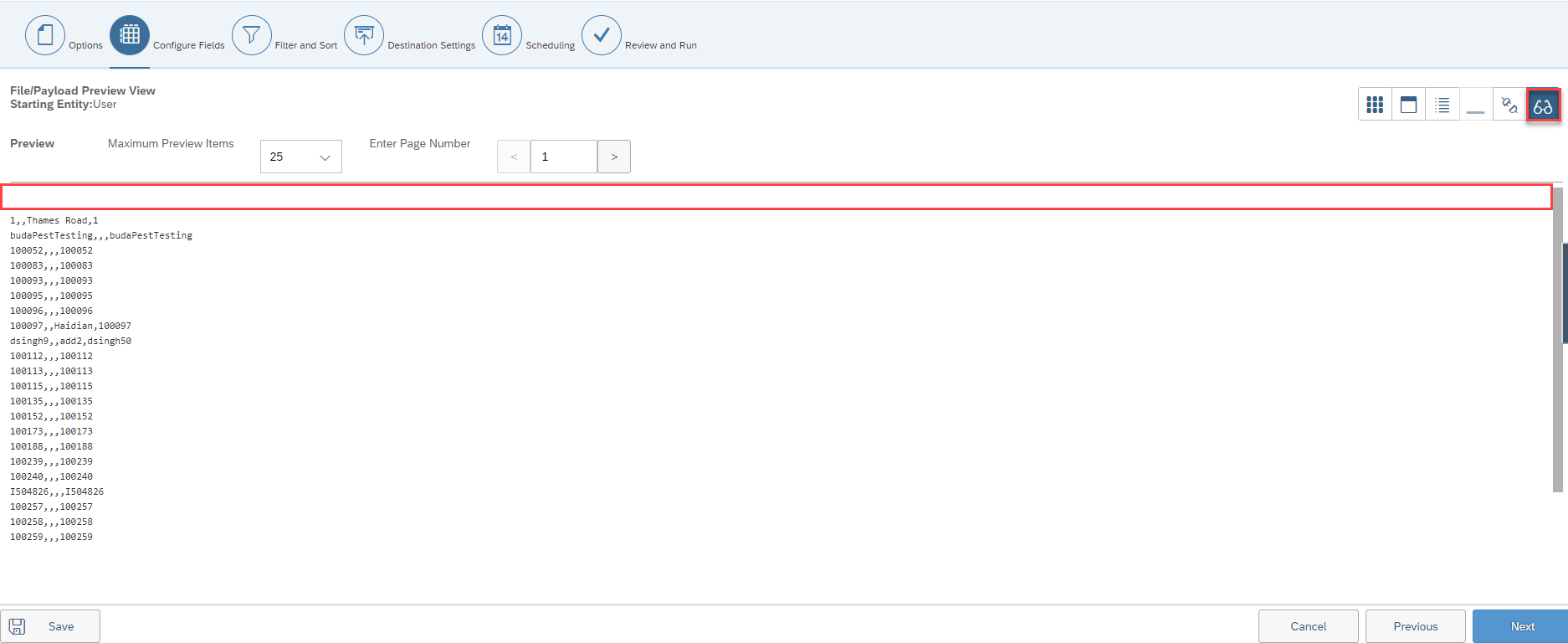Click the Save button
The image size is (1568, 643).
(x=50, y=626)
